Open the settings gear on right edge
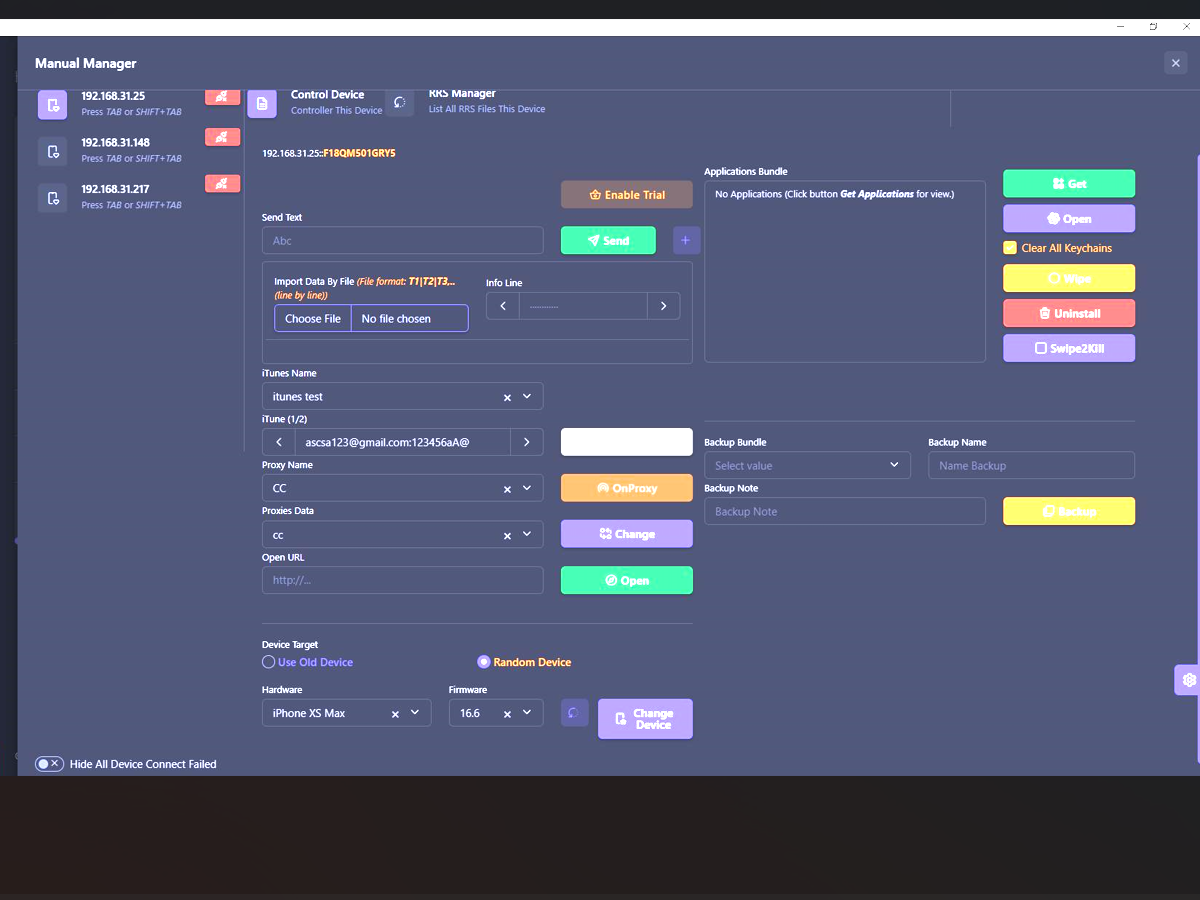This screenshot has height=900, width=1200. pos(1188,680)
